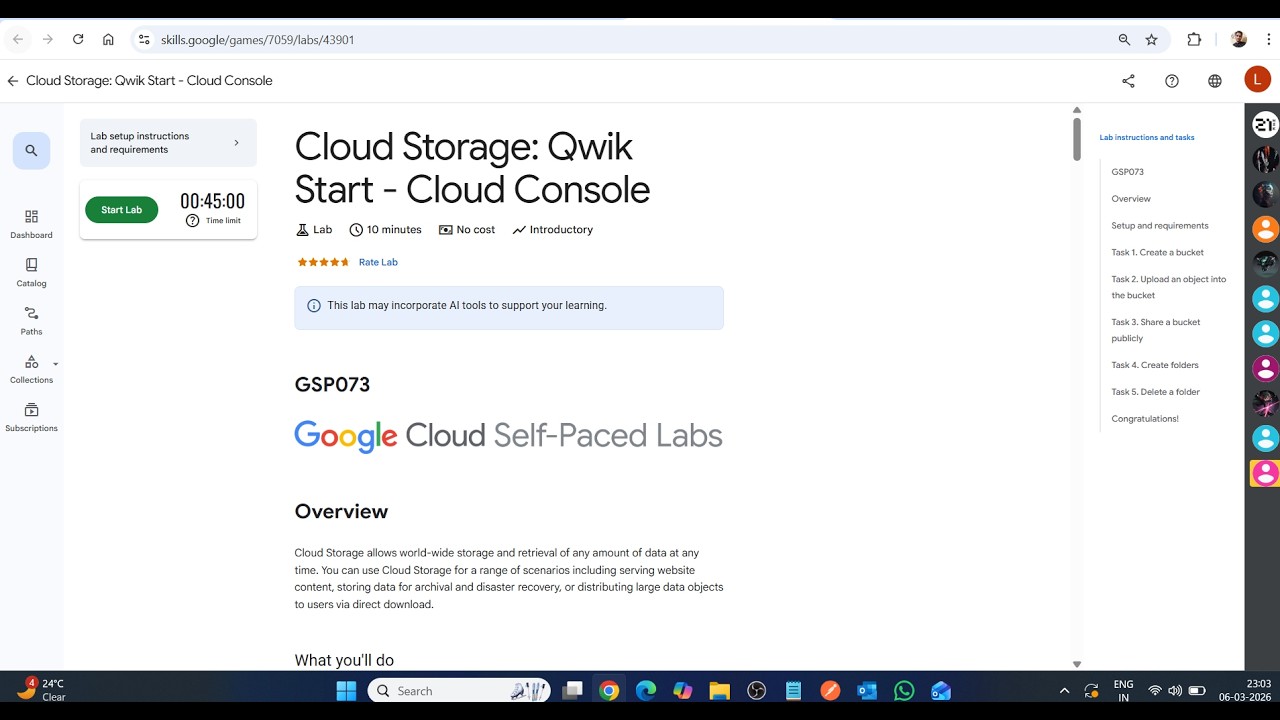The height and width of the screenshot is (720, 1280).
Task: Jump to Task 4. Create folders
Action: [x=1154, y=365]
